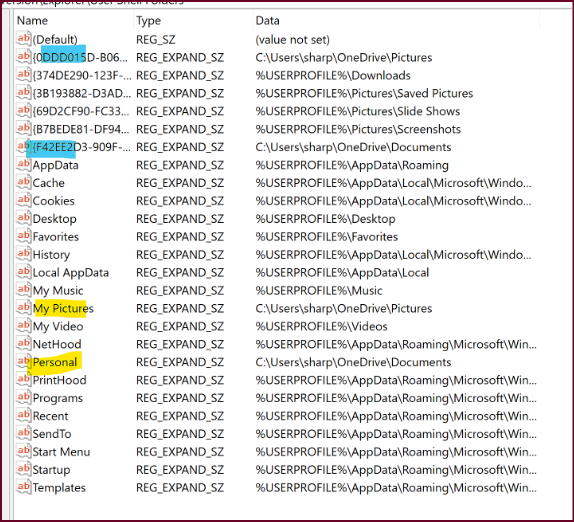Click the icon beside {B7BEDE81-DF94... value
574x522 pixels.
24,128
